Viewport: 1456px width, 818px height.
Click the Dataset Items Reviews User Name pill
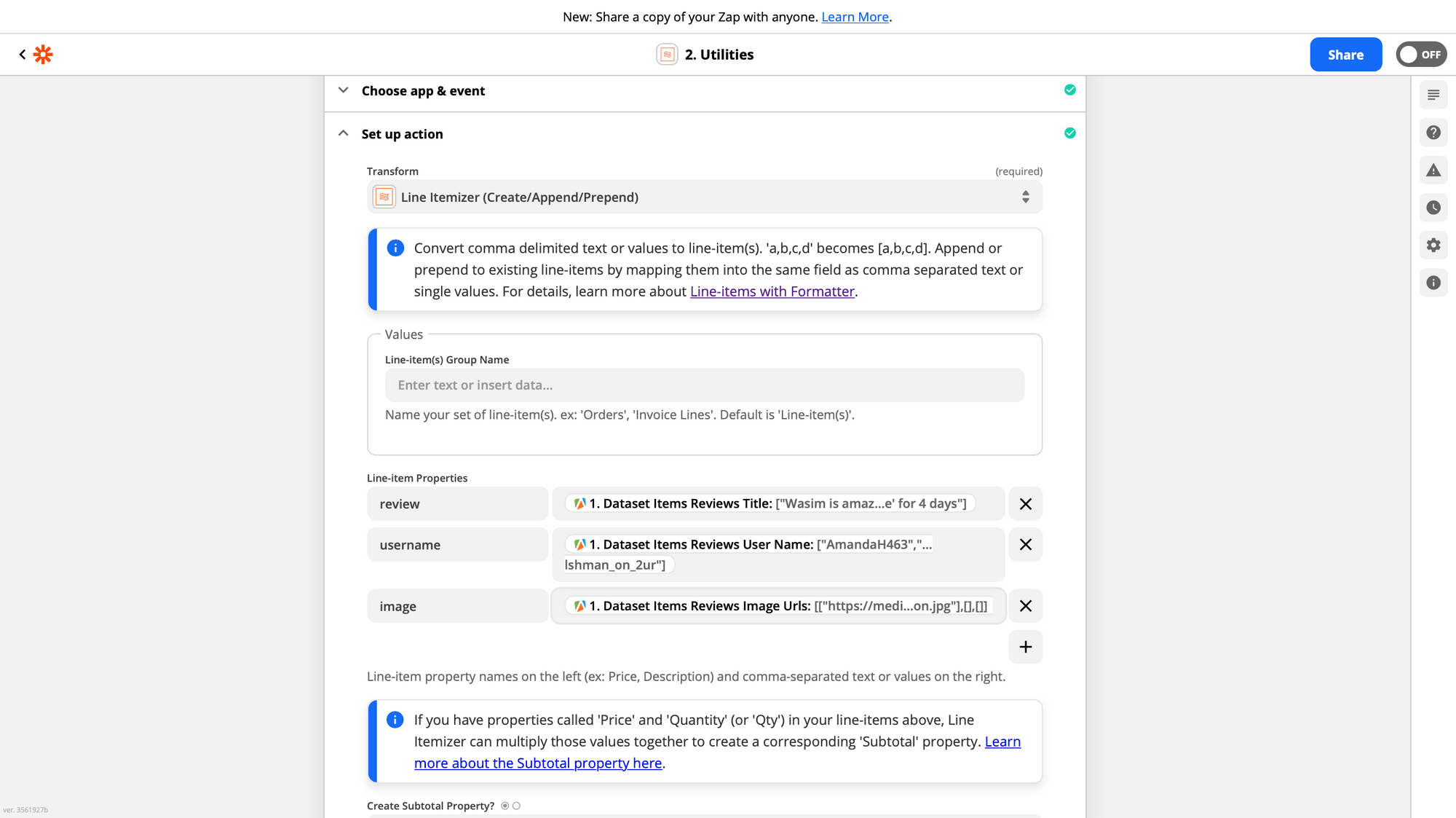tap(749, 554)
